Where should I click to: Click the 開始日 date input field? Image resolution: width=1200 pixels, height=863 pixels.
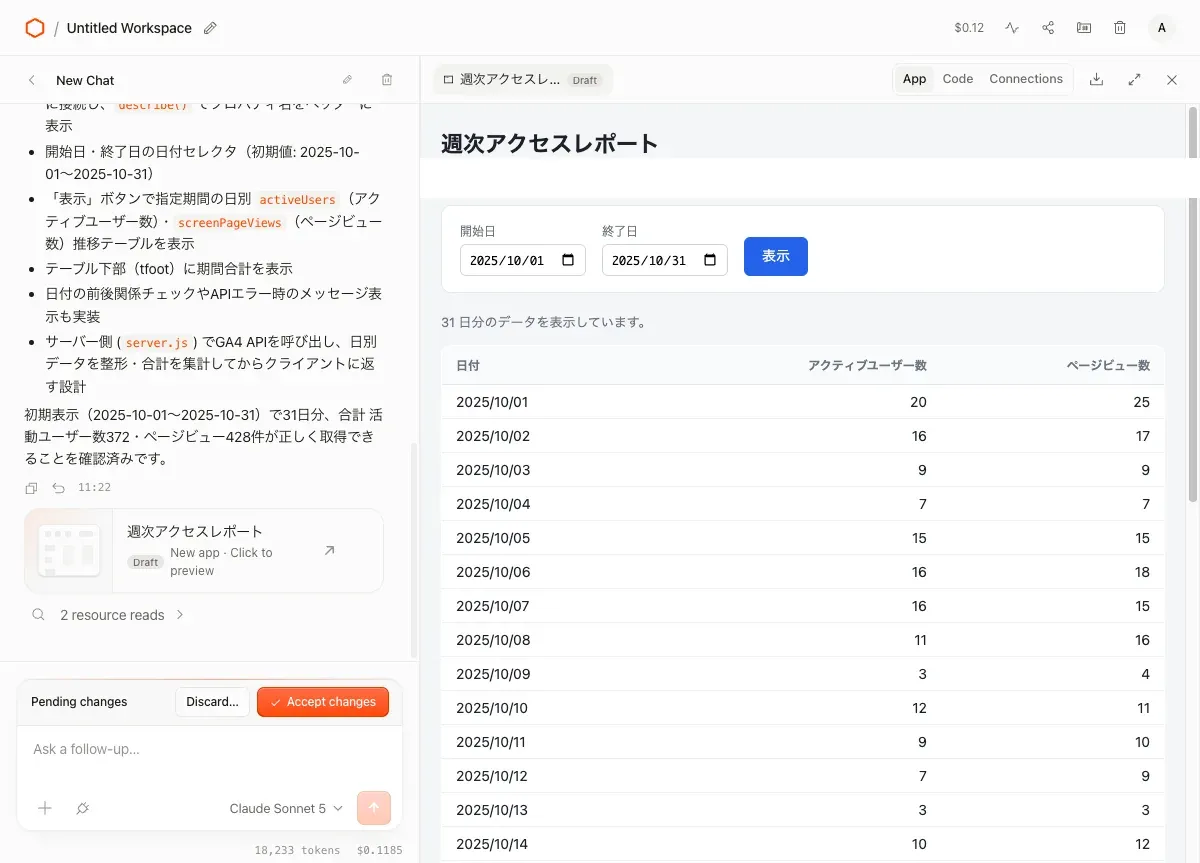coord(523,260)
